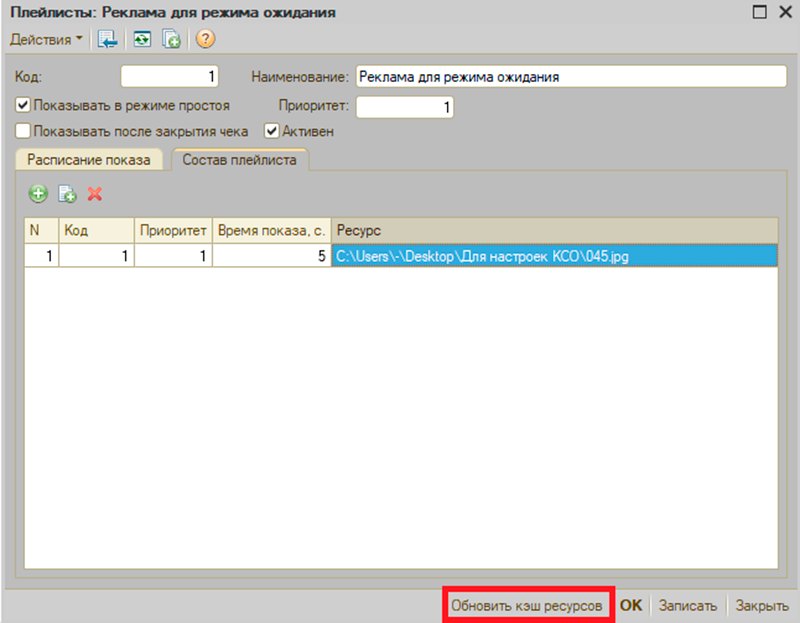Click the 'Время показа, с.' column header

coord(271,231)
